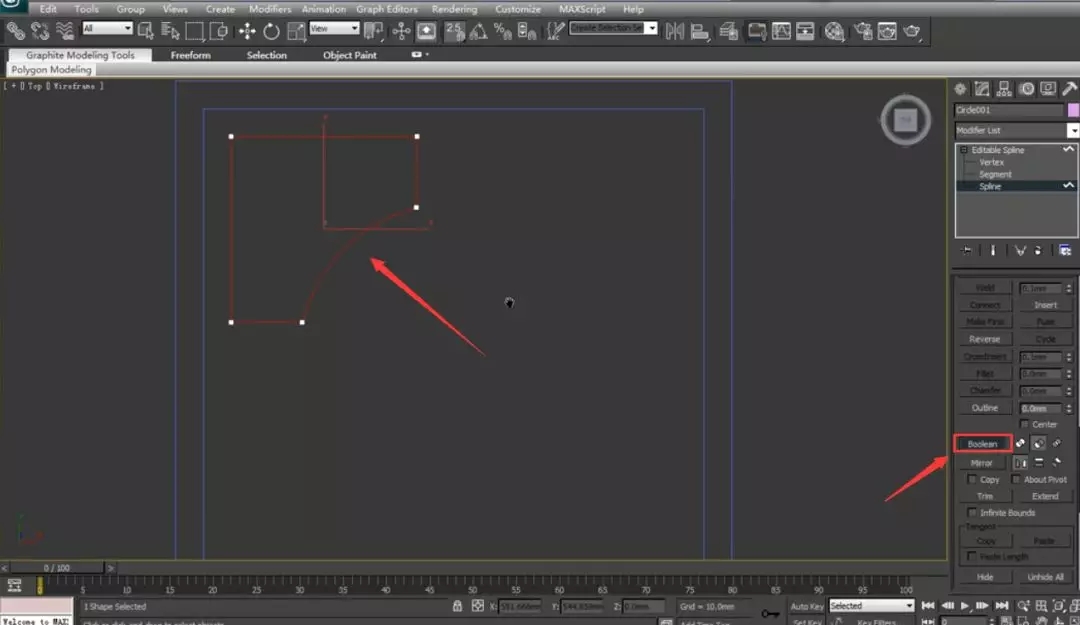
Task: Open the Edit menu
Action: pos(48,9)
